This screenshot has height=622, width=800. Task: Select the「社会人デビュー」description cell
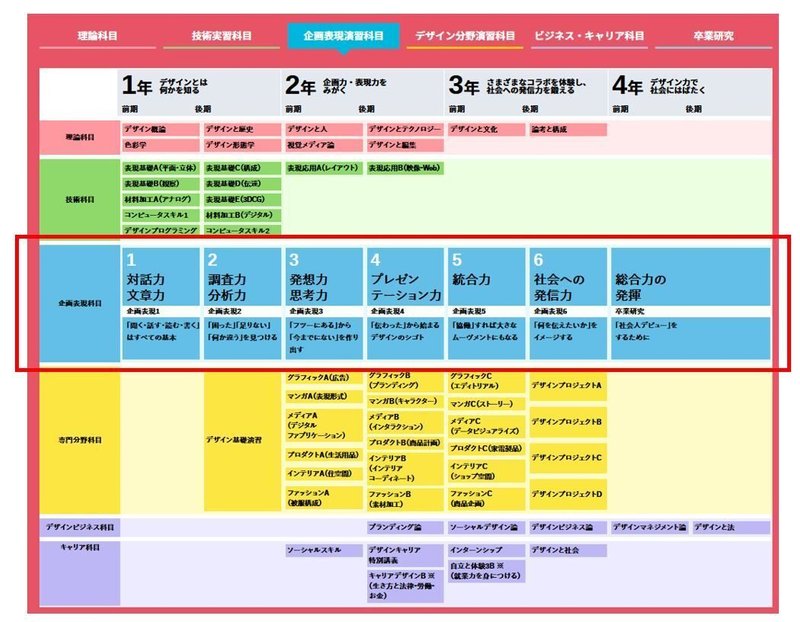(690, 338)
